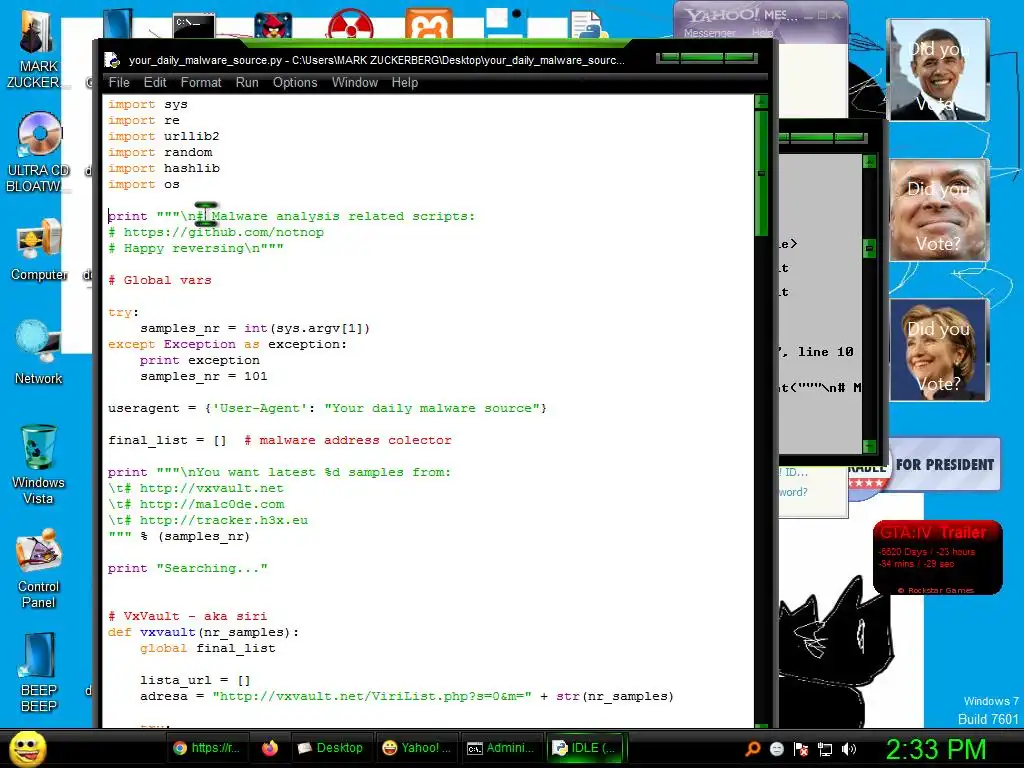Open the File menu in IDLE
Screen dimensions: 1024x768
(119, 82)
